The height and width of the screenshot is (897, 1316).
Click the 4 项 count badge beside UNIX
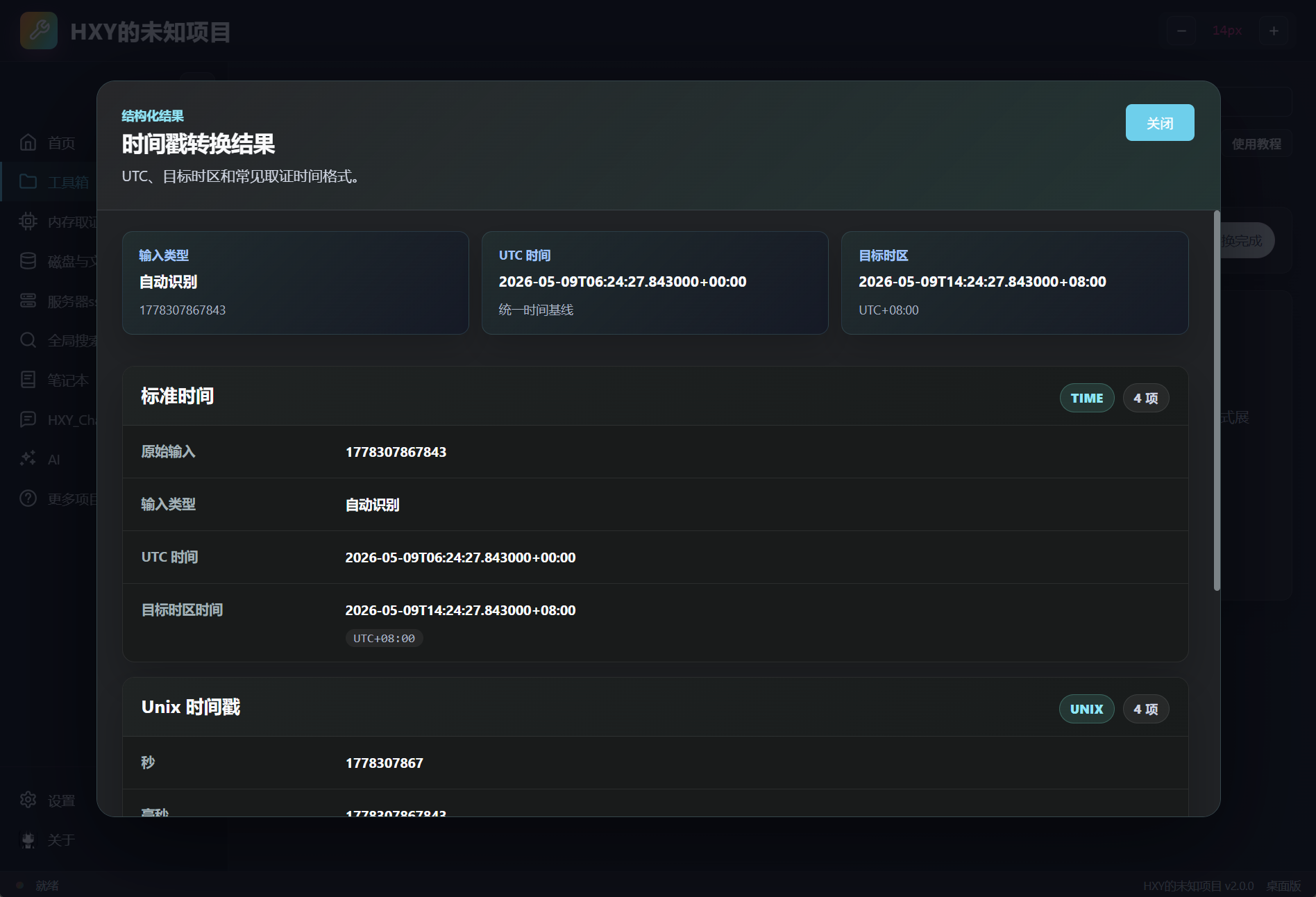(x=1146, y=709)
